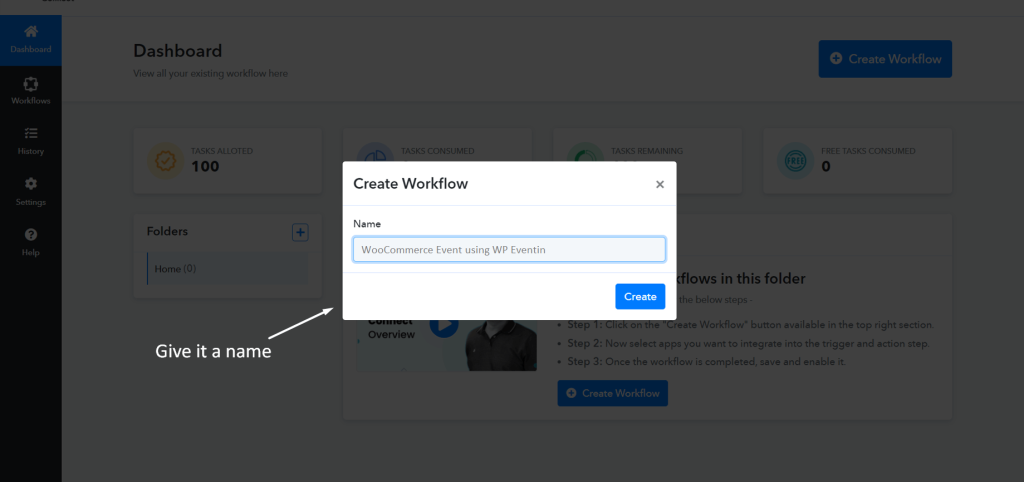Click the Connect Overview video thumbnail

(x=447, y=345)
